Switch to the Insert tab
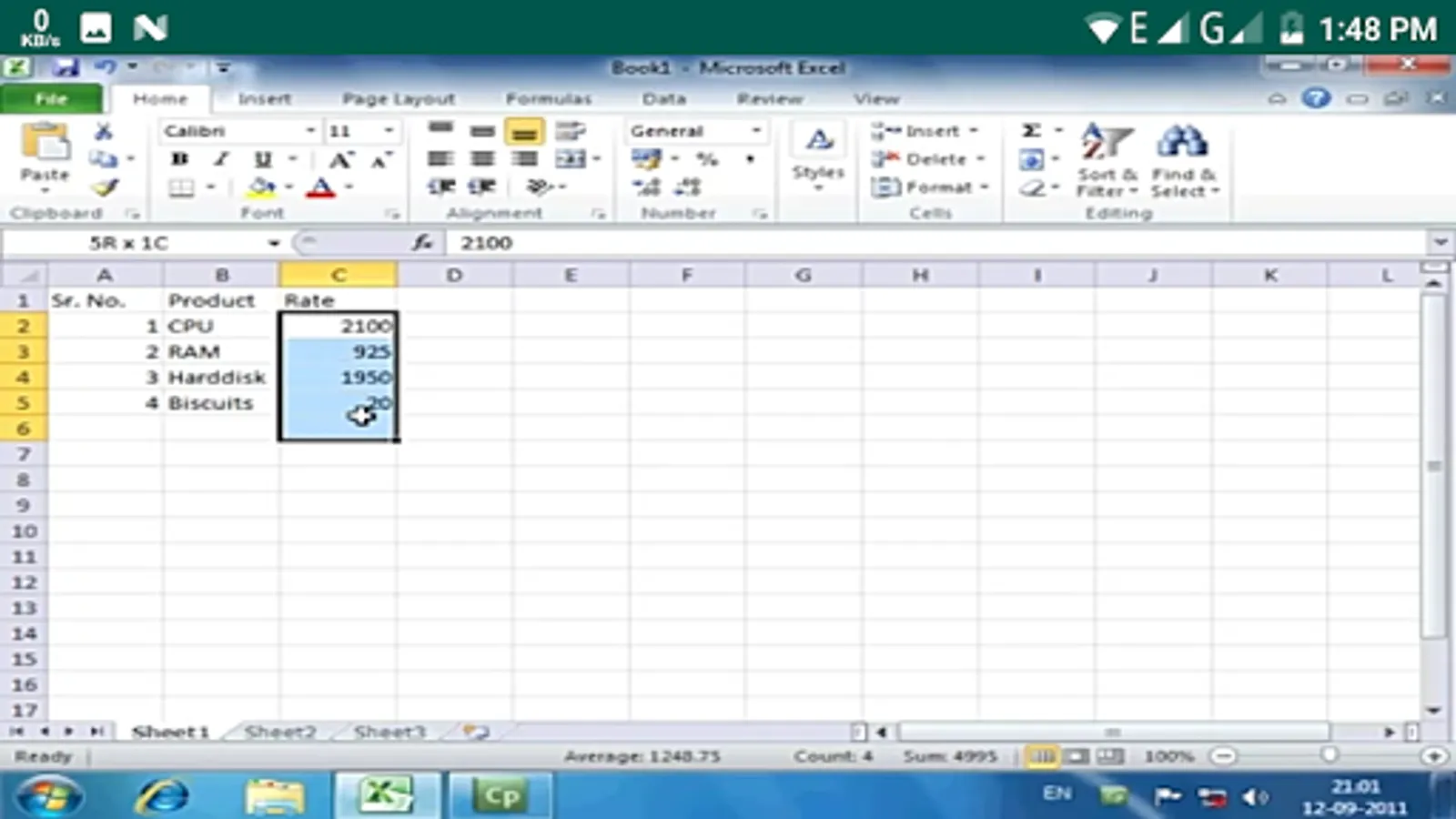The image size is (1456, 819). click(x=265, y=98)
